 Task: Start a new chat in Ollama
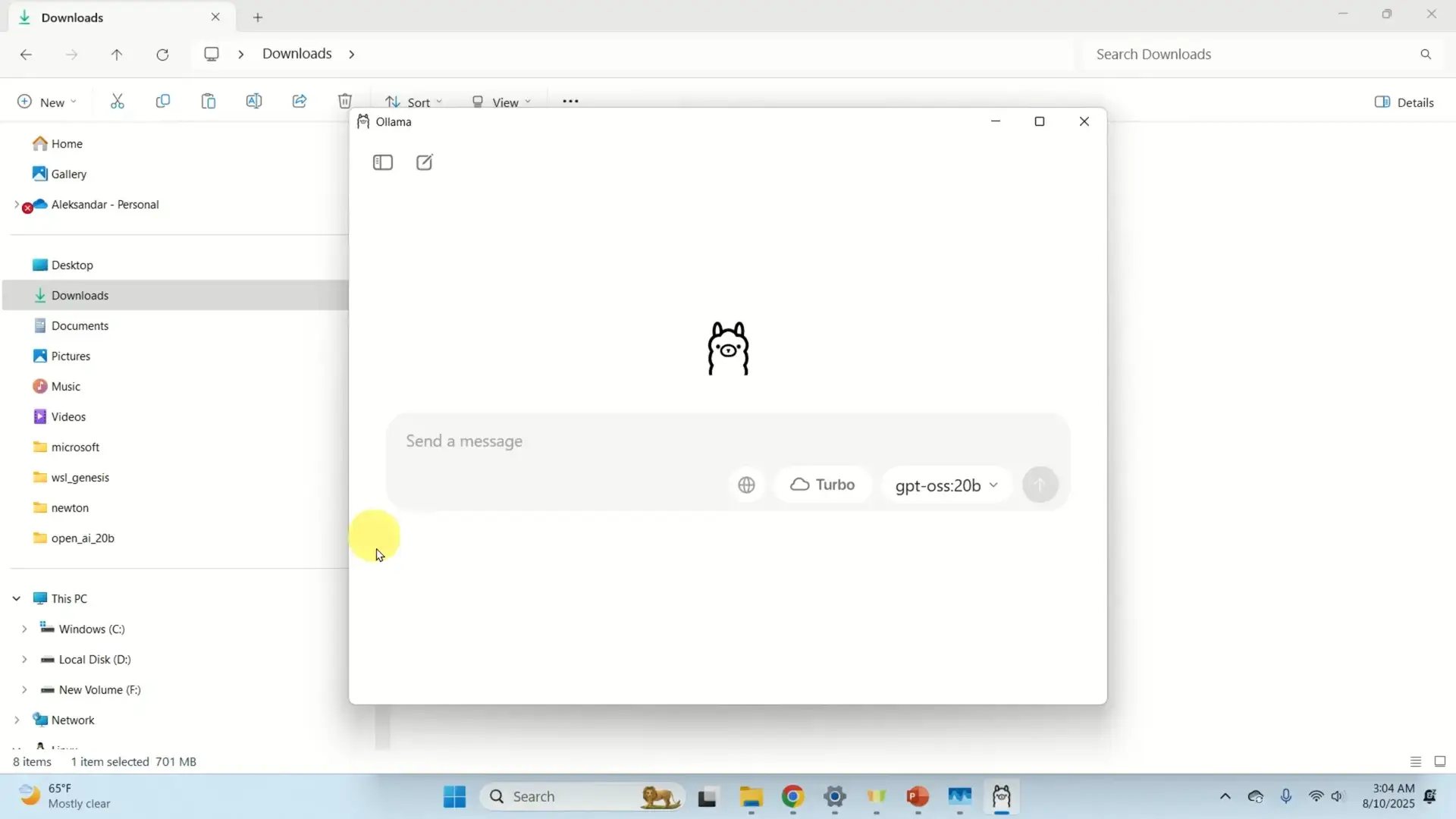pyautogui.click(x=425, y=162)
